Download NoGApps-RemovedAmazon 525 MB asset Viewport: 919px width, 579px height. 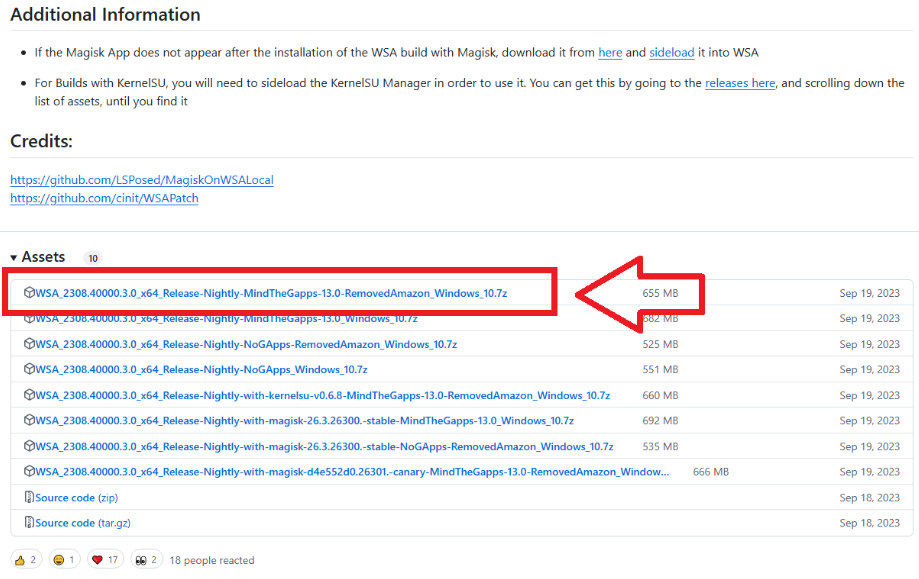246,345
